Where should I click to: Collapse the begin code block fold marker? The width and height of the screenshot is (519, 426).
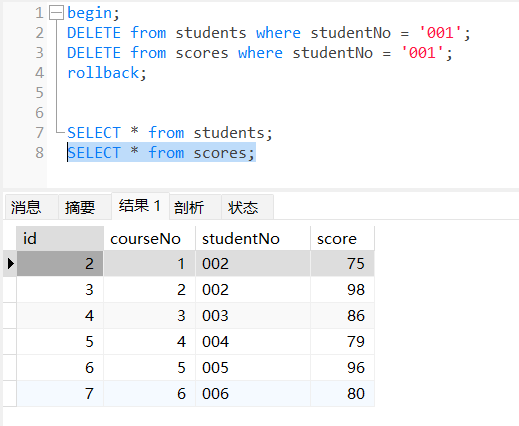point(56,13)
